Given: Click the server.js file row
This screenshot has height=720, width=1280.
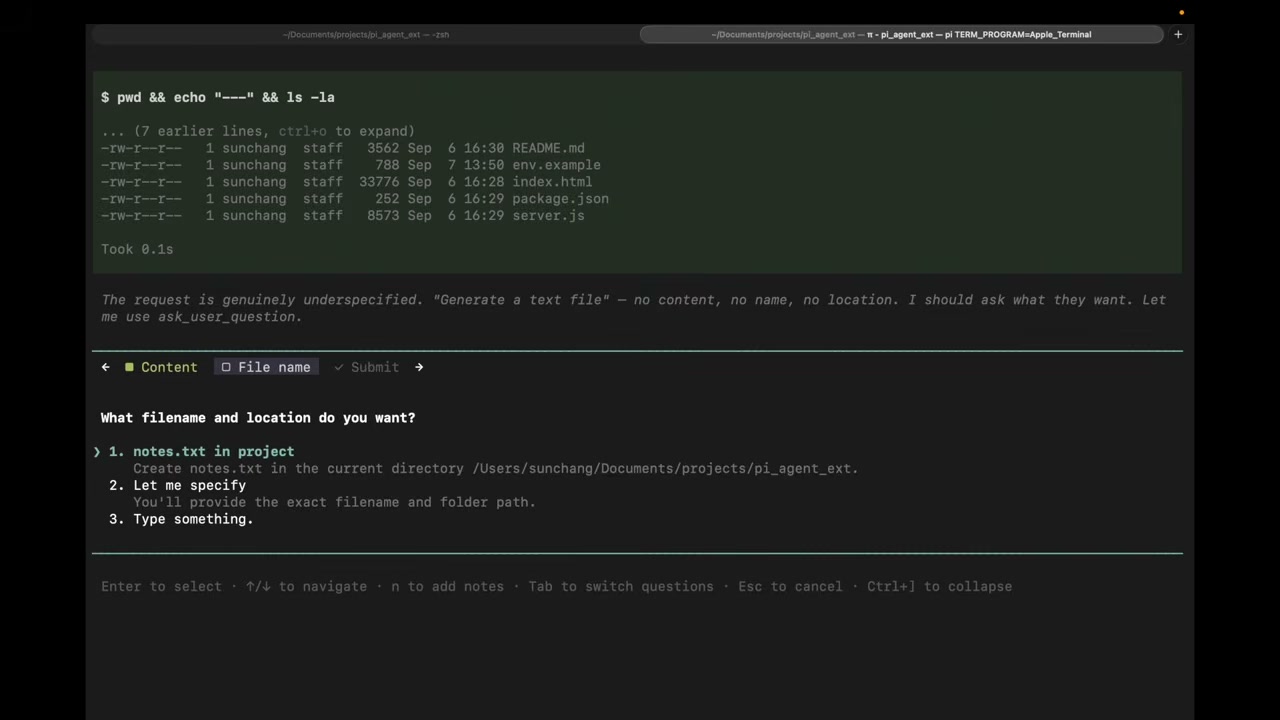Looking at the screenshot, I should tap(343, 216).
